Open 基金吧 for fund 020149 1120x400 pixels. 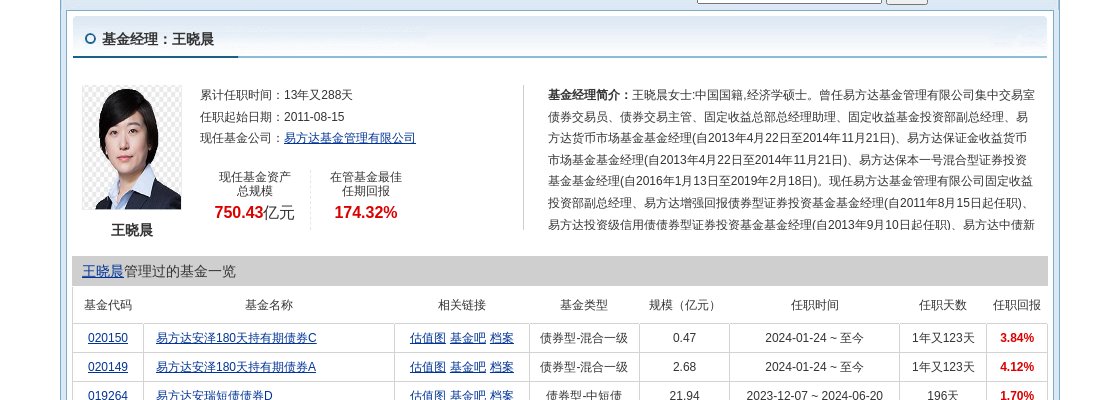click(x=467, y=366)
